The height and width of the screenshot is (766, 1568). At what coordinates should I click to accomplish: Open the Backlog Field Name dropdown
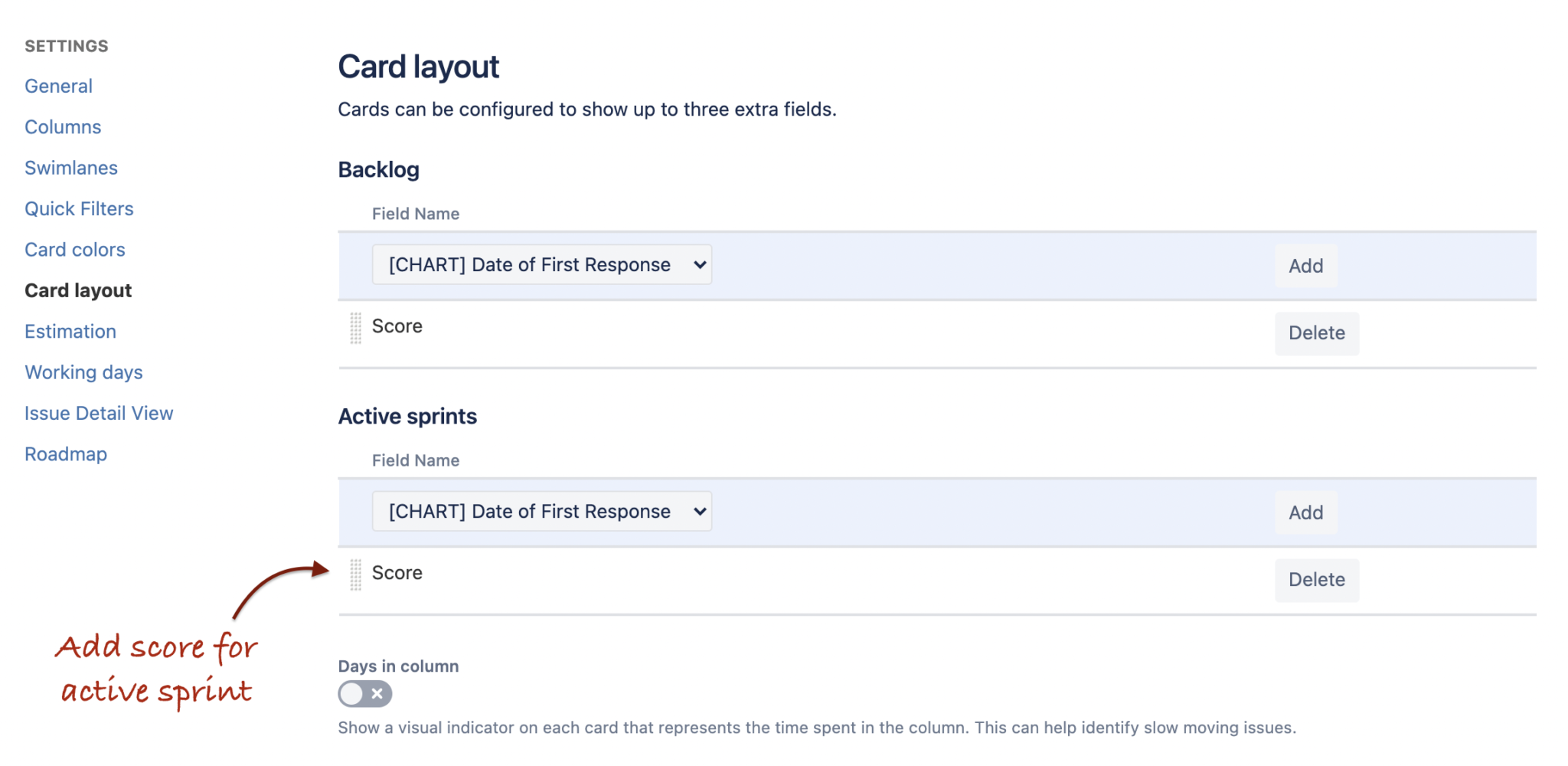point(541,265)
